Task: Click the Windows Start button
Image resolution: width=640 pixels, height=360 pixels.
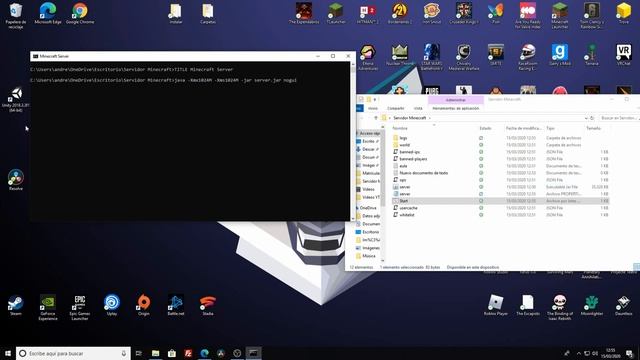Action: coord(8,353)
